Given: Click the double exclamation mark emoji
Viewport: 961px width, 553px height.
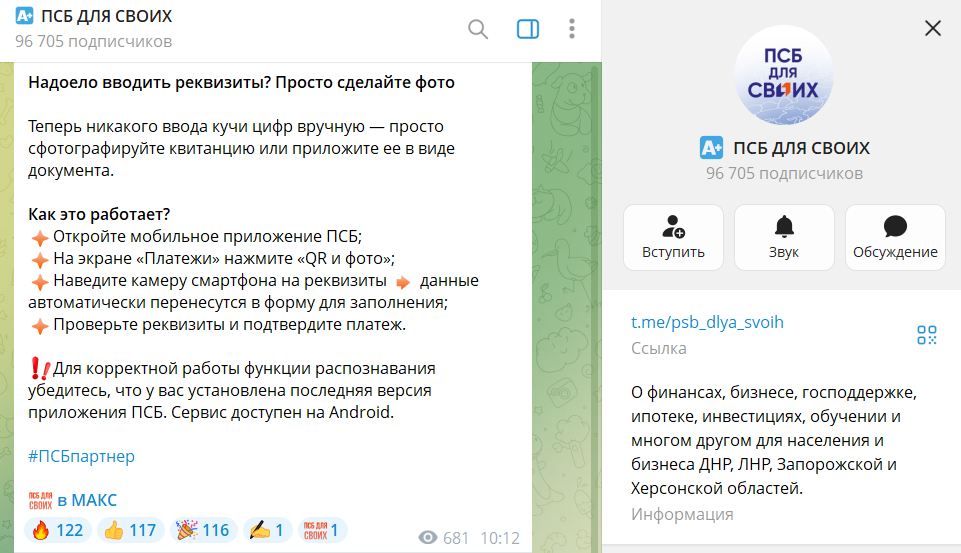Looking at the screenshot, I should coord(40,368).
